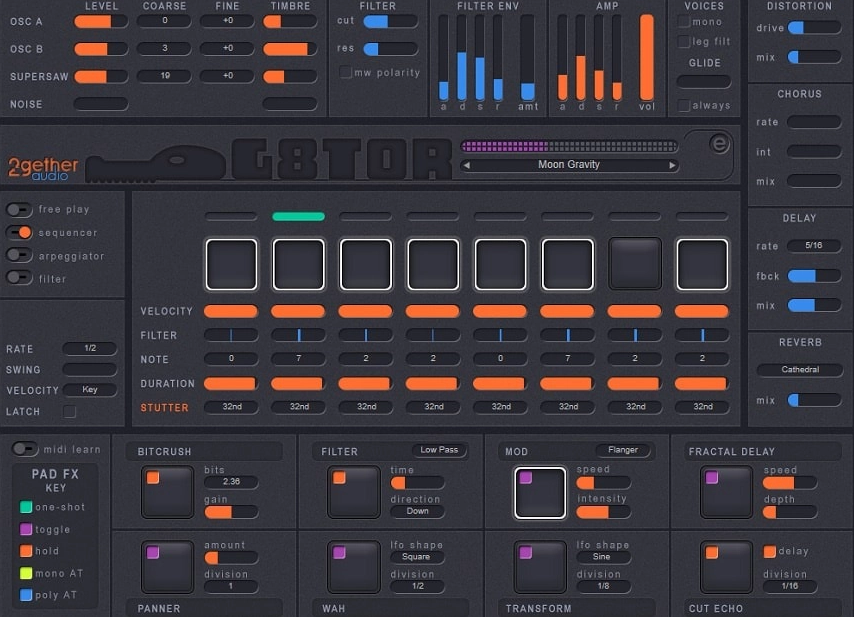Click next preset arrow beside Moon Gravity
The image size is (854, 617).
pyautogui.click(x=673, y=165)
